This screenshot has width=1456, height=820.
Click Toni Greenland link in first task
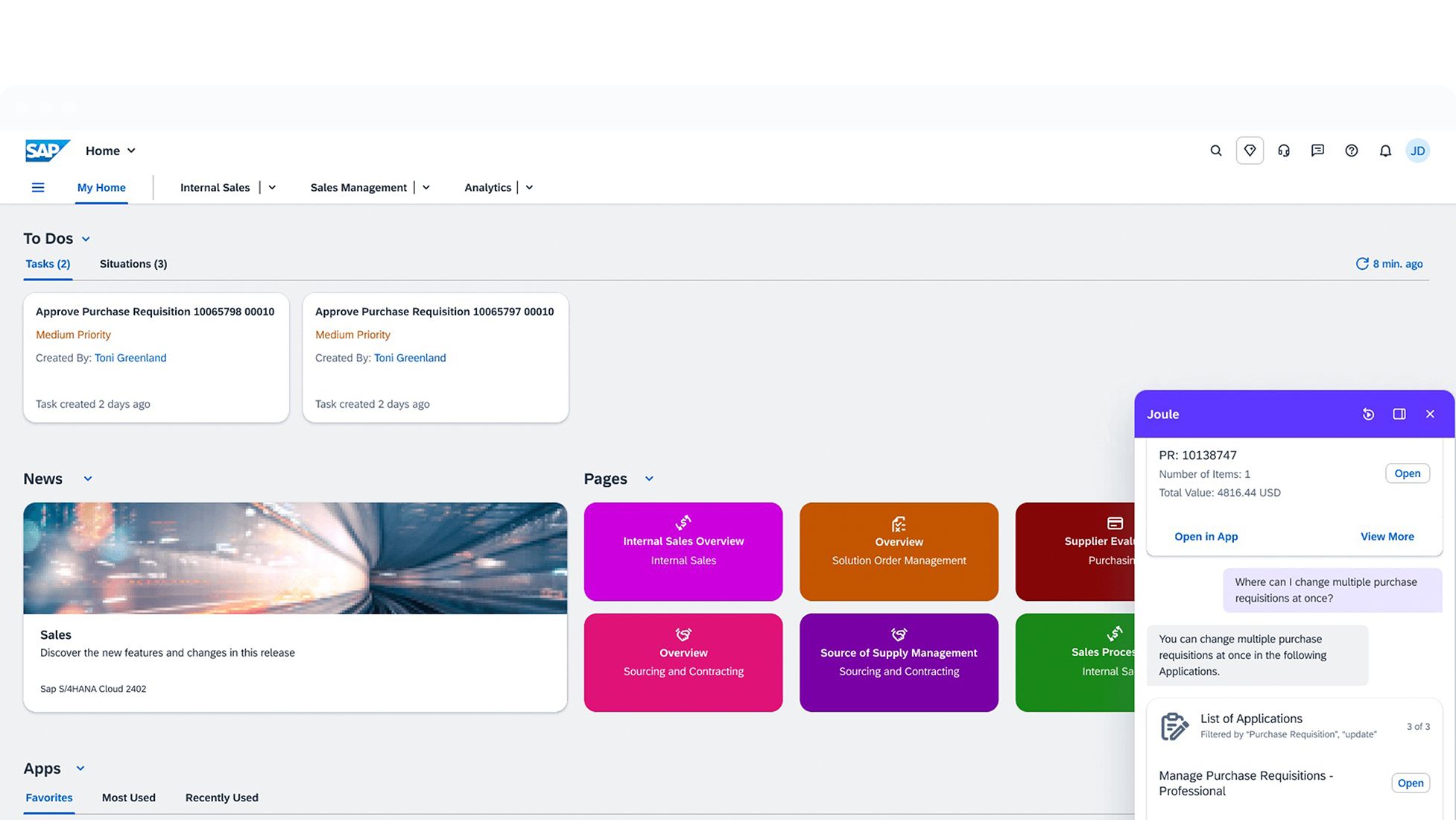[x=130, y=358]
